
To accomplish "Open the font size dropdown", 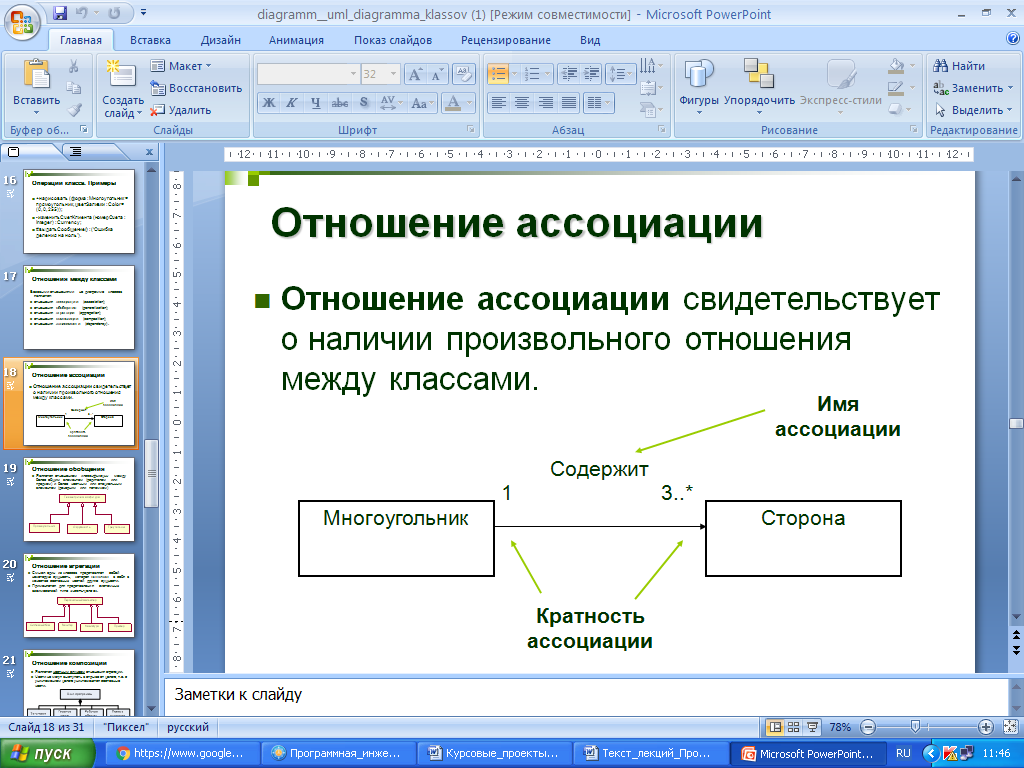I will click(x=391, y=74).
